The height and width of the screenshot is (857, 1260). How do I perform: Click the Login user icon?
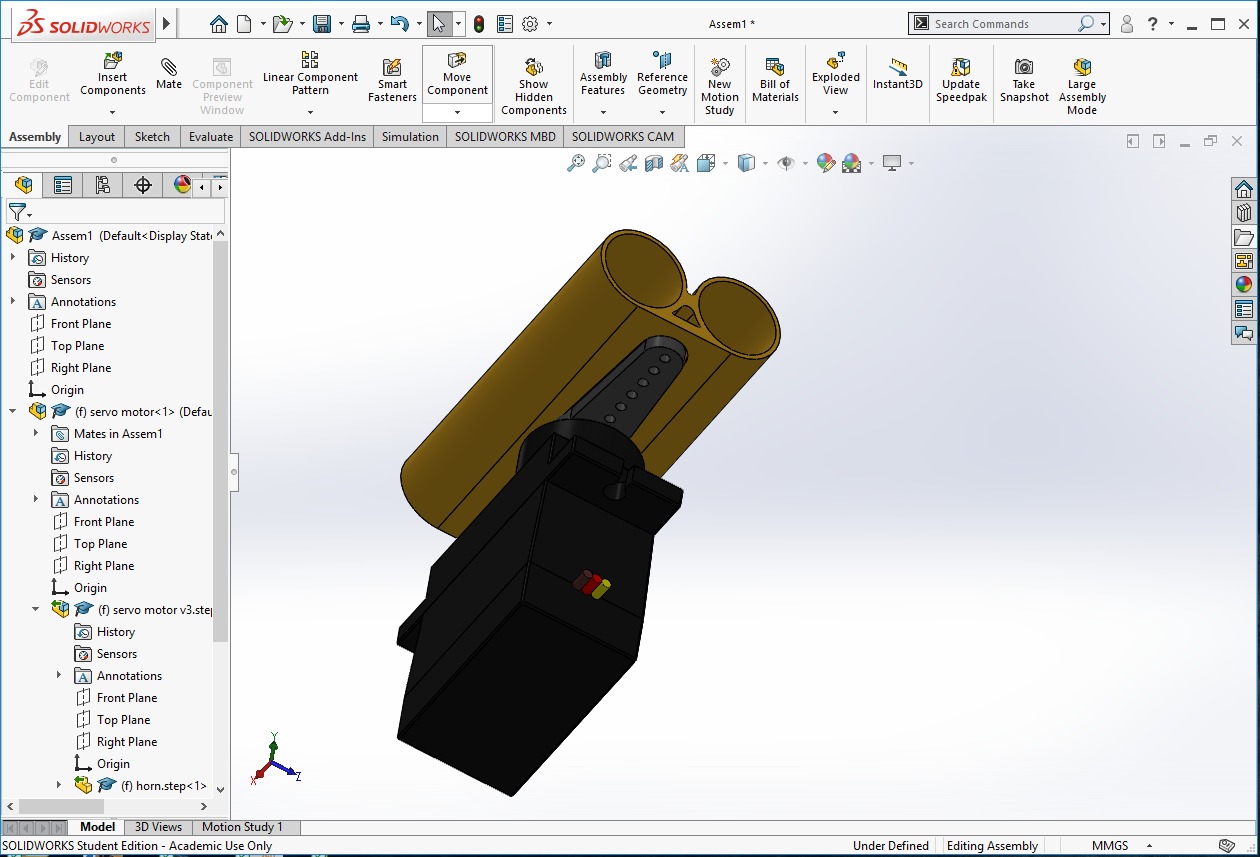tap(1127, 24)
